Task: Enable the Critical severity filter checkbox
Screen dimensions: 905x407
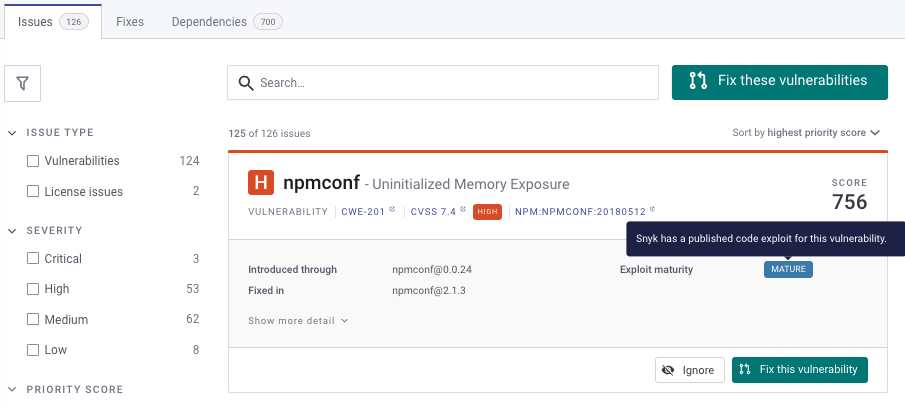Action: coord(33,259)
